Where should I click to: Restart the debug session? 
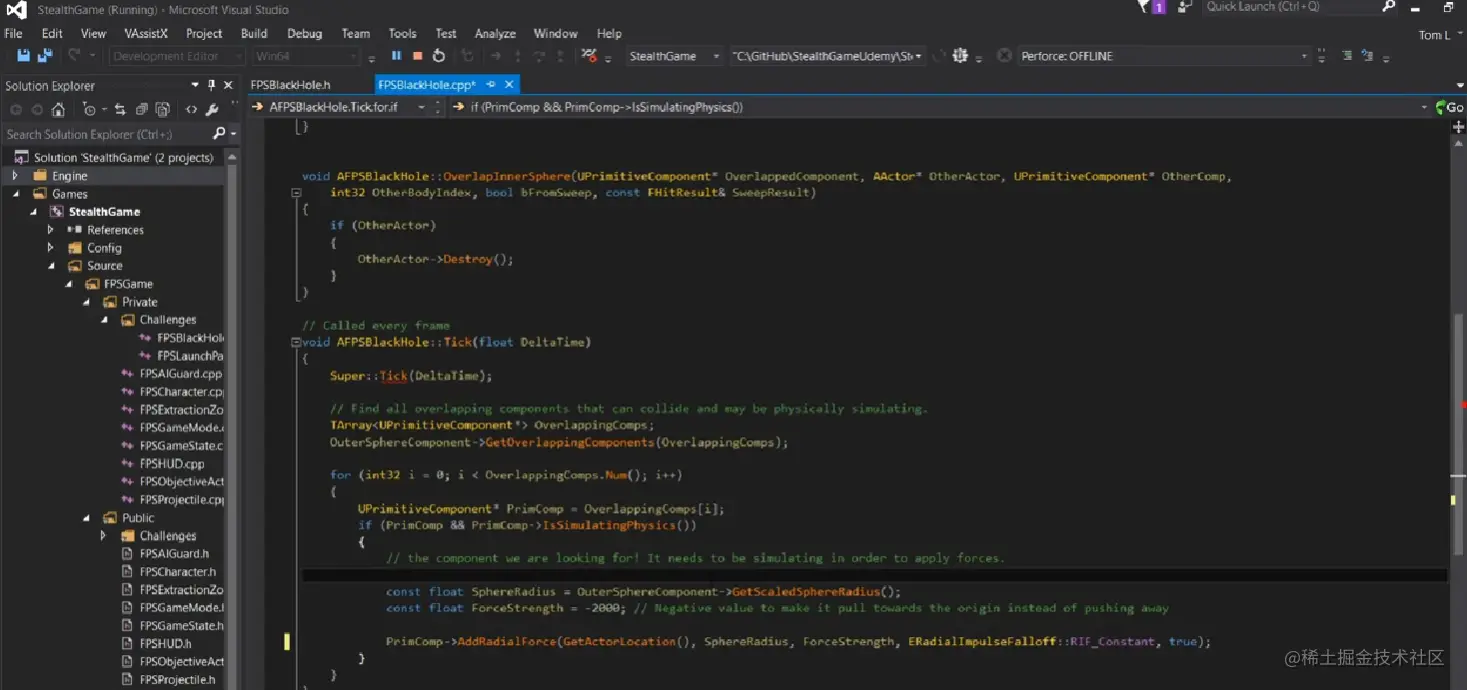439,56
